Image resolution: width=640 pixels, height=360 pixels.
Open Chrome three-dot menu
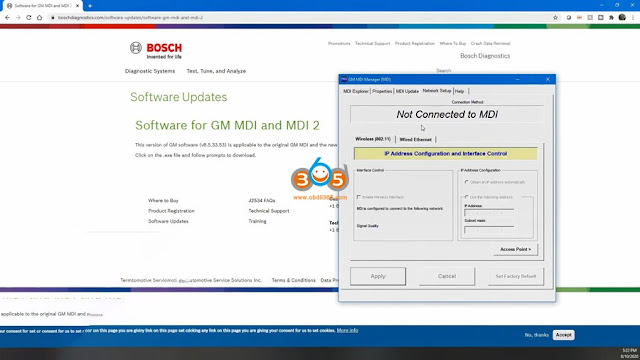tap(633, 18)
